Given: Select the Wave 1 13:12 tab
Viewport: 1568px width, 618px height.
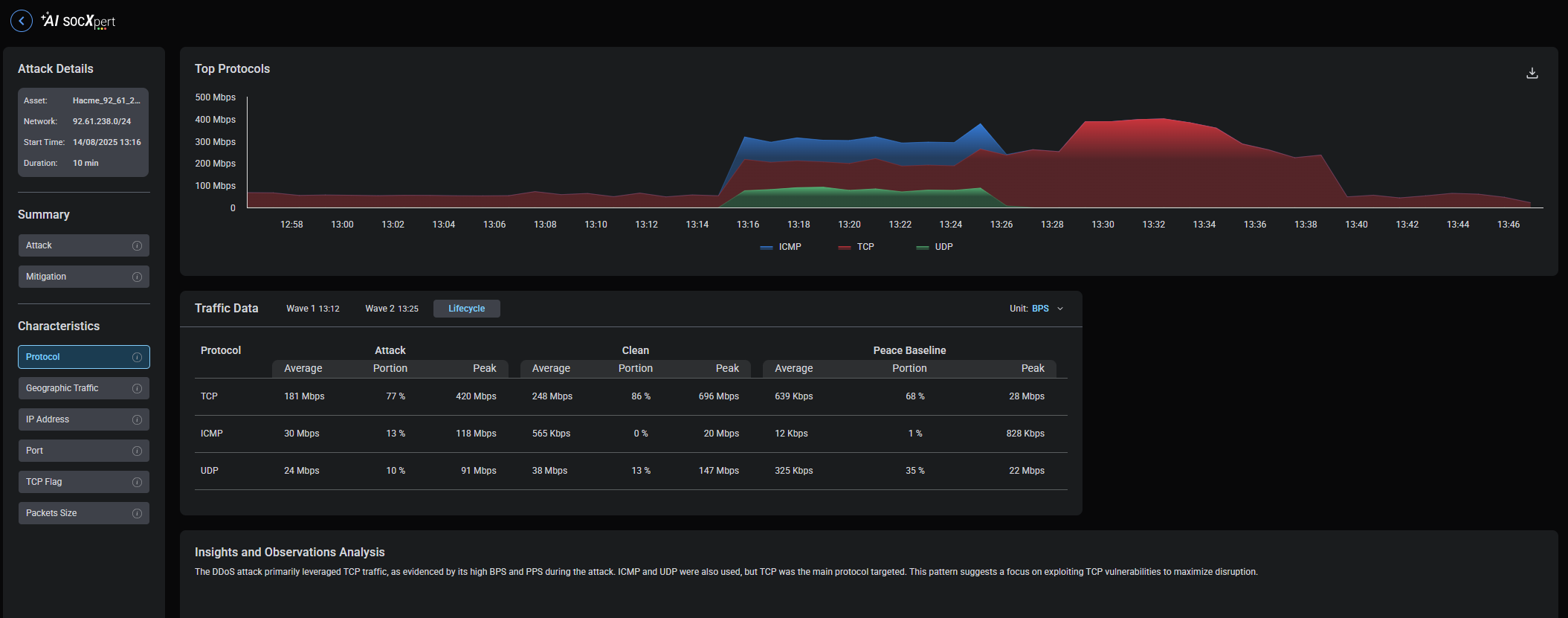Looking at the screenshot, I should (312, 309).
